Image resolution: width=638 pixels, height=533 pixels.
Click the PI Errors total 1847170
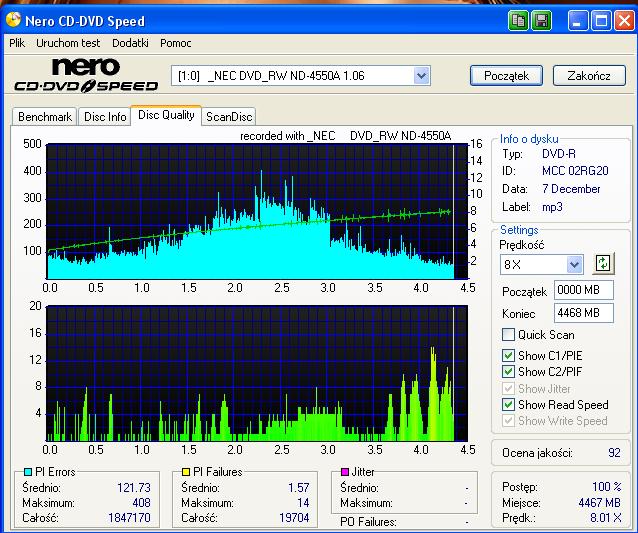pyautogui.click(x=129, y=518)
